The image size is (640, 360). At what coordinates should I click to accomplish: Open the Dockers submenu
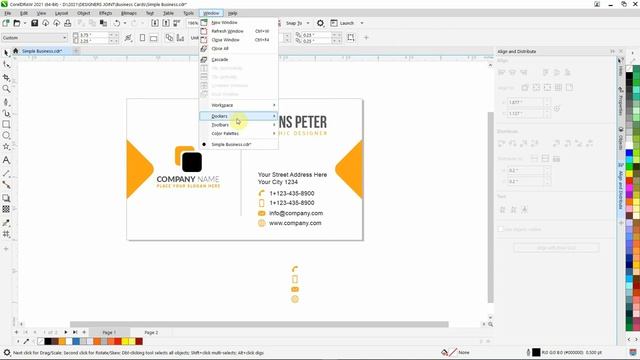238,116
